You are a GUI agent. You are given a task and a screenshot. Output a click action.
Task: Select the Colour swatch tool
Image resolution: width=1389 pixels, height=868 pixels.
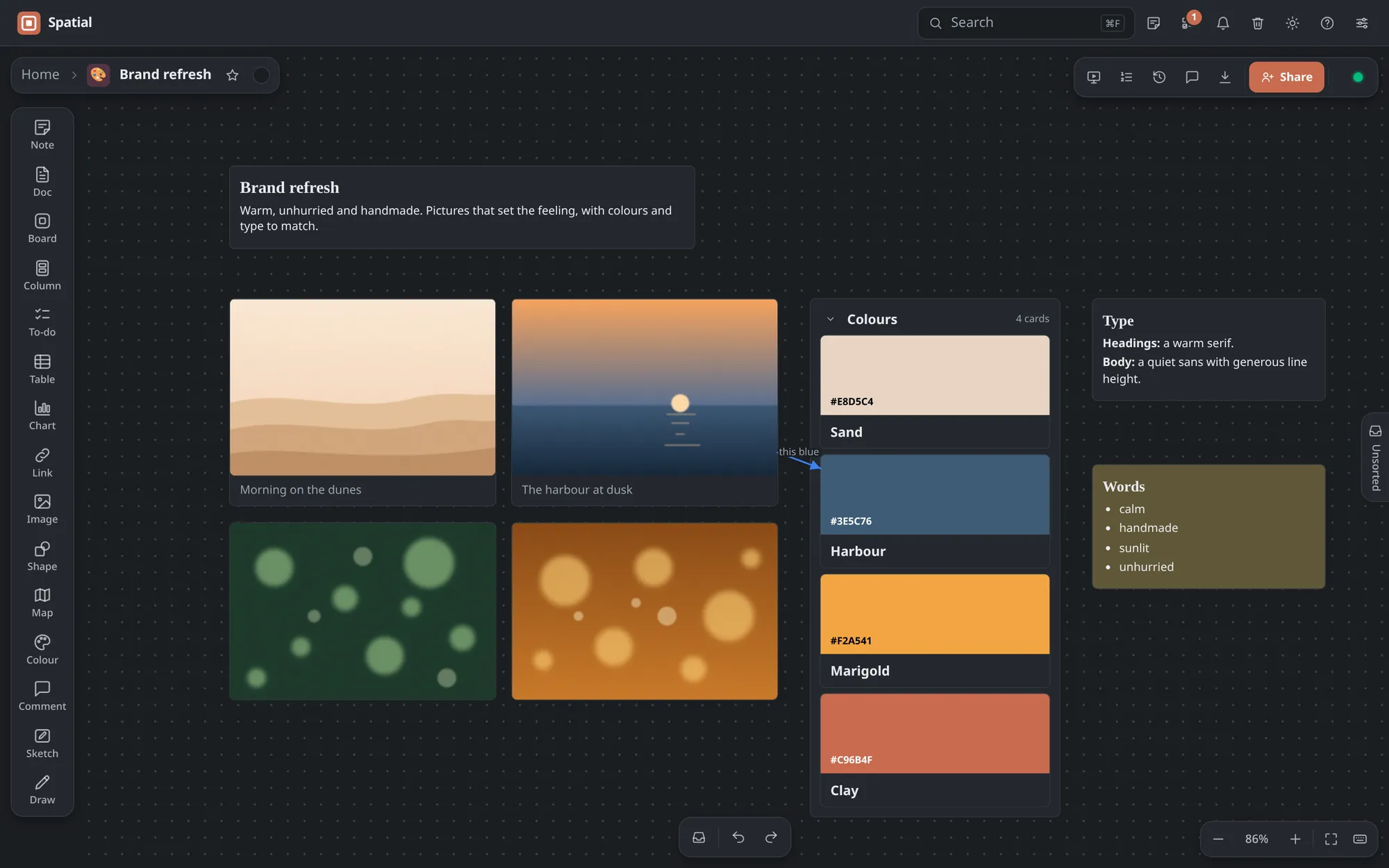[x=42, y=651]
